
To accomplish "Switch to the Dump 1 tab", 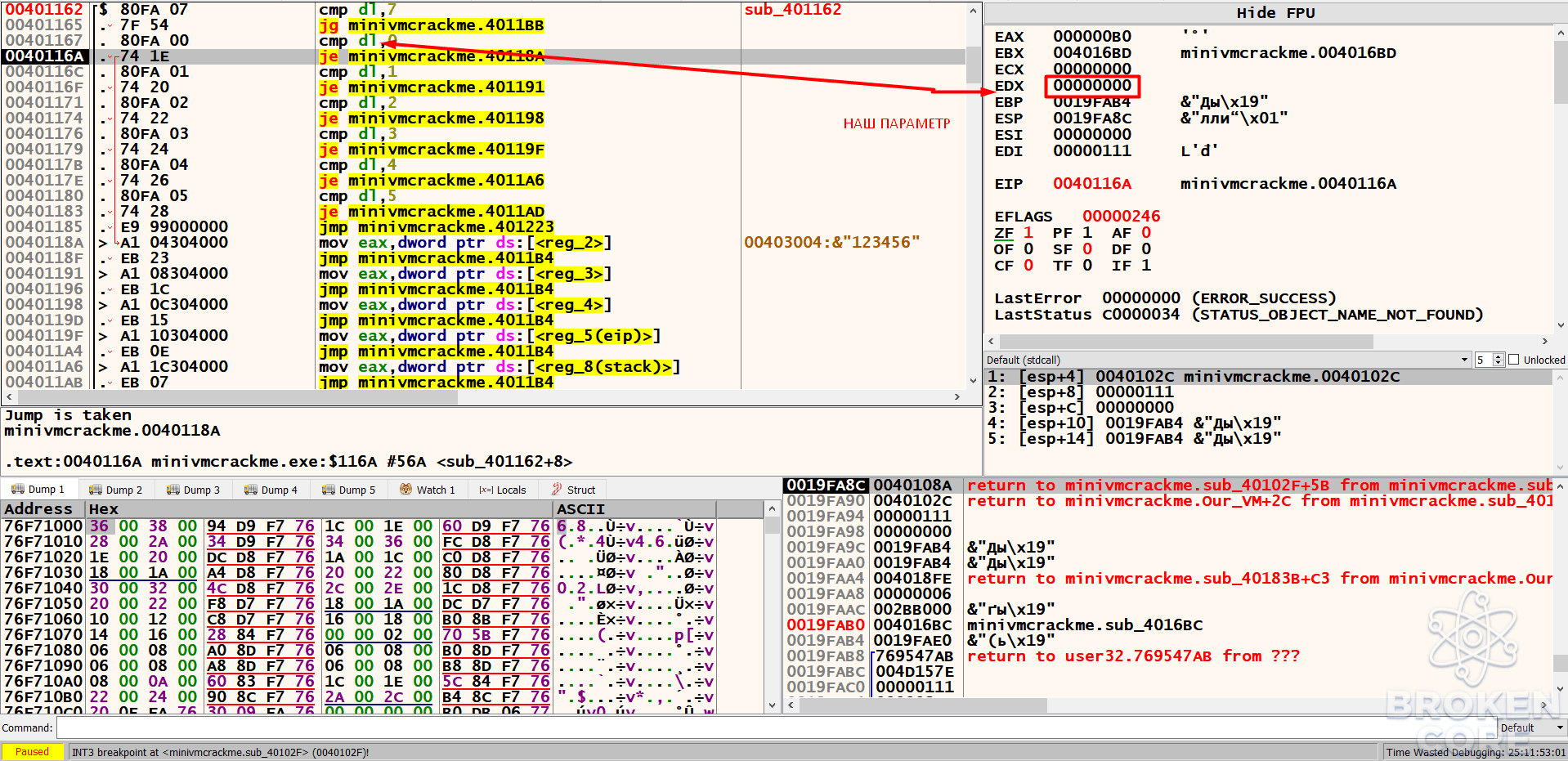I will (38, 490).
